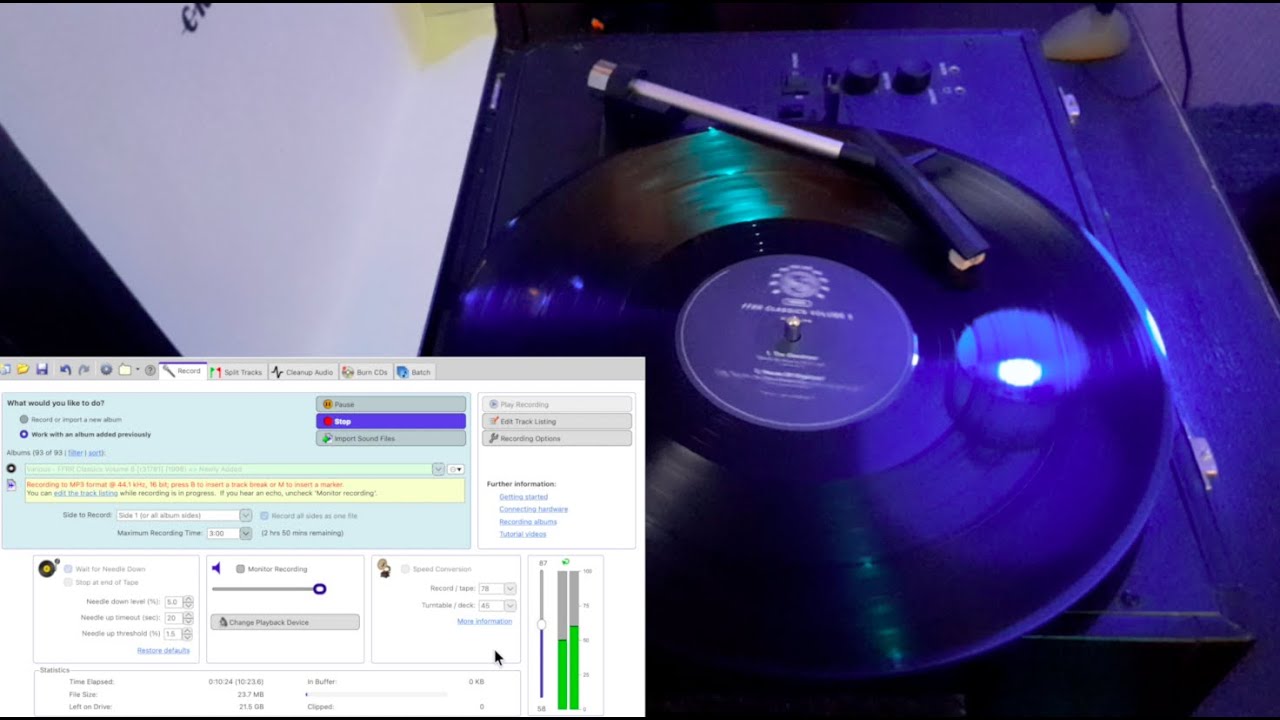Click the Needle down level input field
This screenshot has height=720, width=1280.
coord(172,602)
